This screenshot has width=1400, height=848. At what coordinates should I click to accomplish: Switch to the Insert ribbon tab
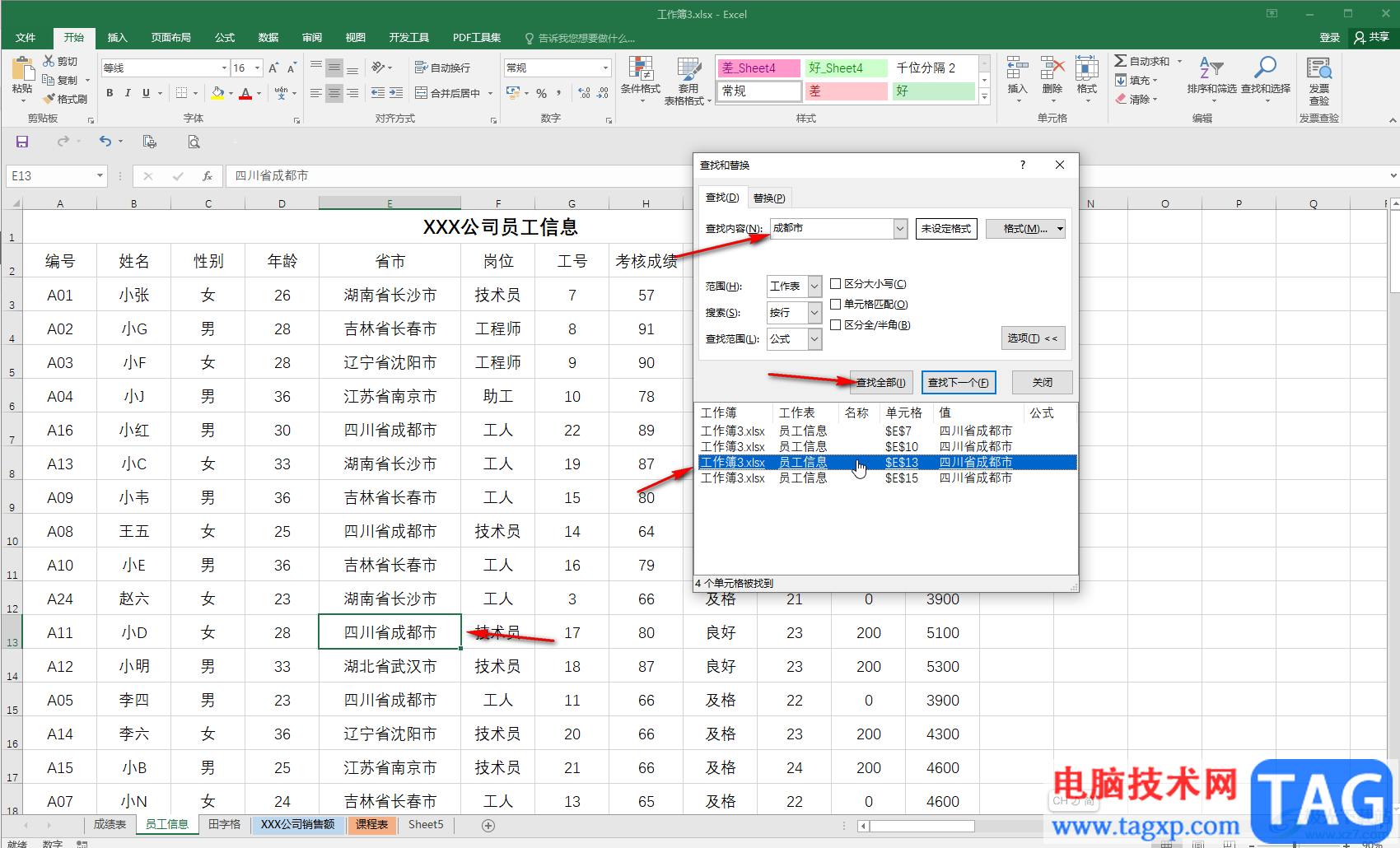click(x=118, y=38)
